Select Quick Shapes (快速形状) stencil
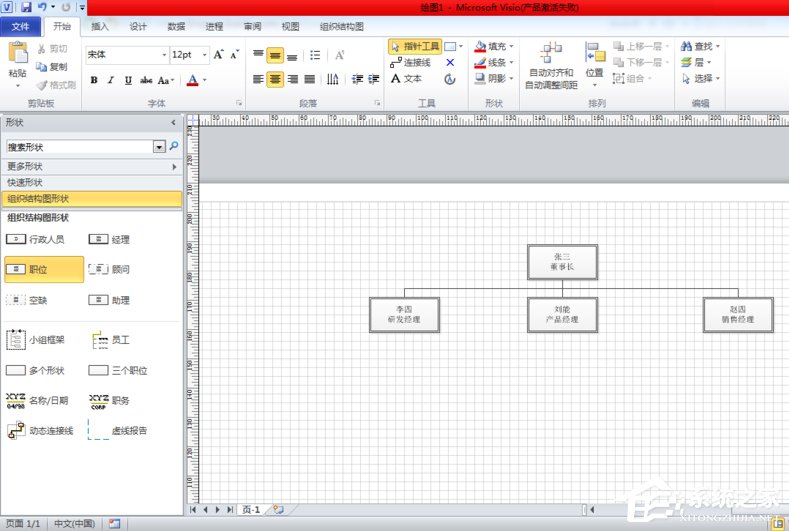 (x=92, y=182)
